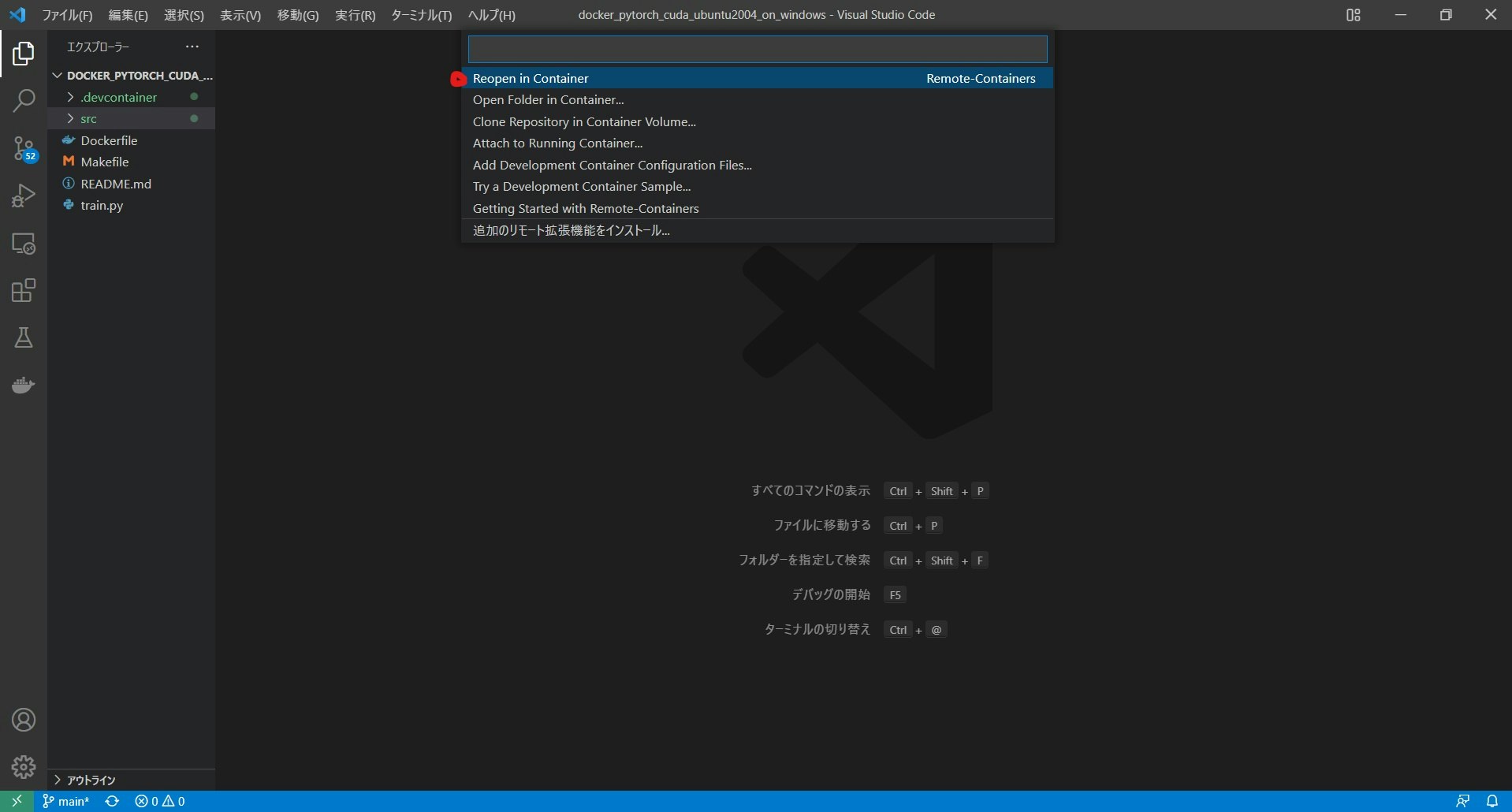Open the 編集(E) menu
Screen dimensions: 1512x812
[x=128, y=15]
